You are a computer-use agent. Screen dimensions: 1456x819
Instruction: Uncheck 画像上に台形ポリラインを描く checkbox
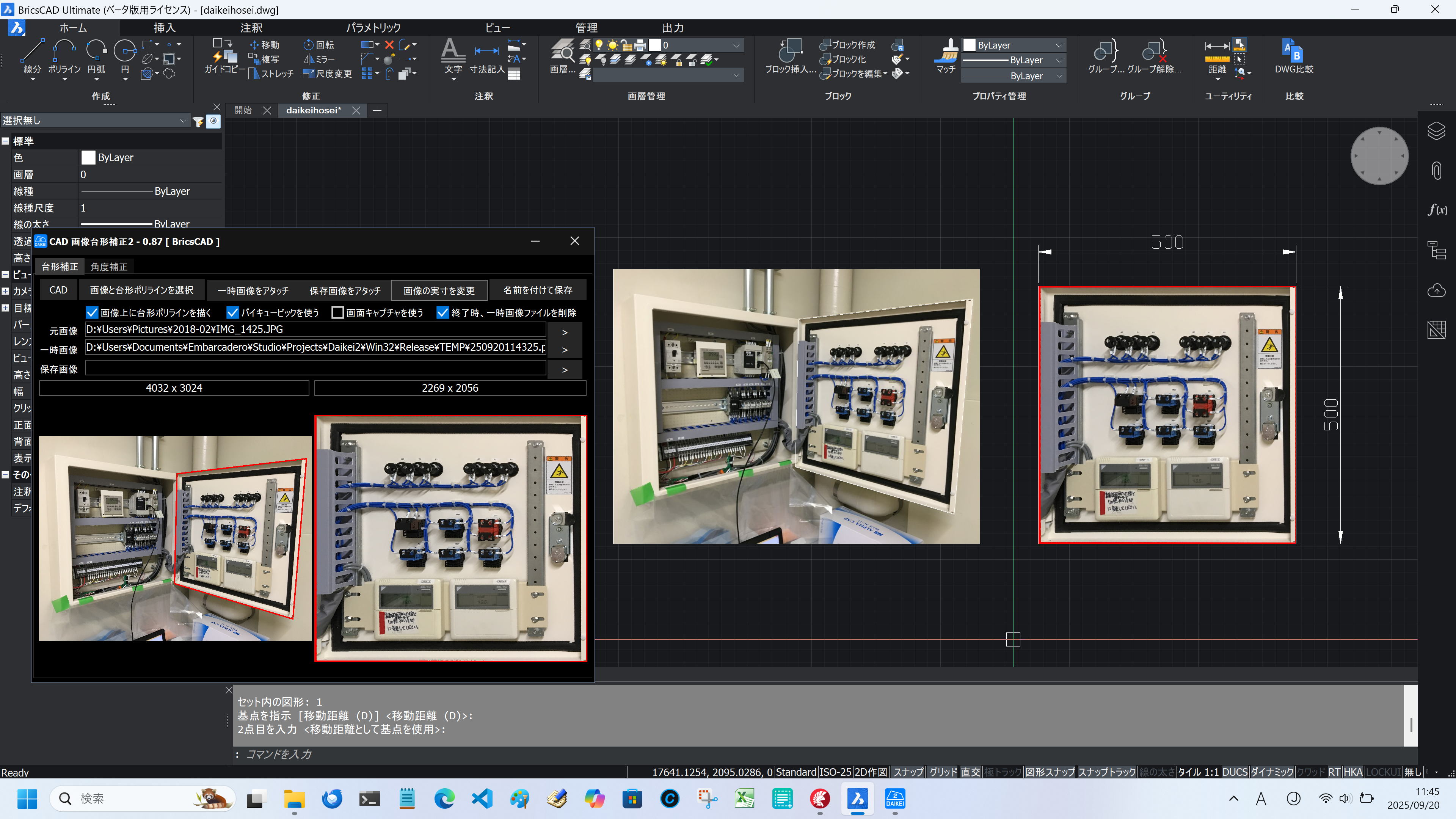[92, 312]
